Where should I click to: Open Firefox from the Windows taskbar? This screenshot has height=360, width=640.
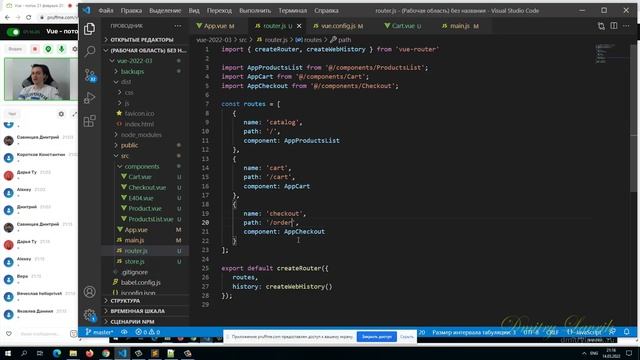[x=89, y=353]
